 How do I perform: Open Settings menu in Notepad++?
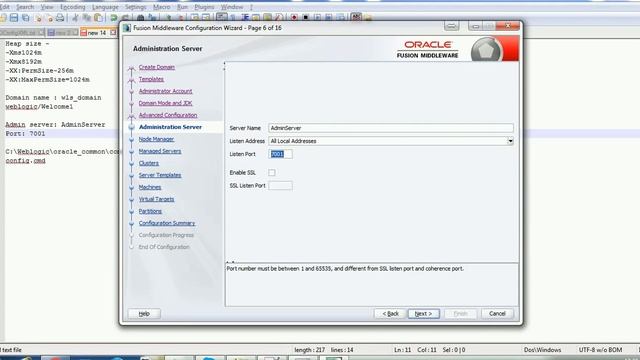coord(136,7)
